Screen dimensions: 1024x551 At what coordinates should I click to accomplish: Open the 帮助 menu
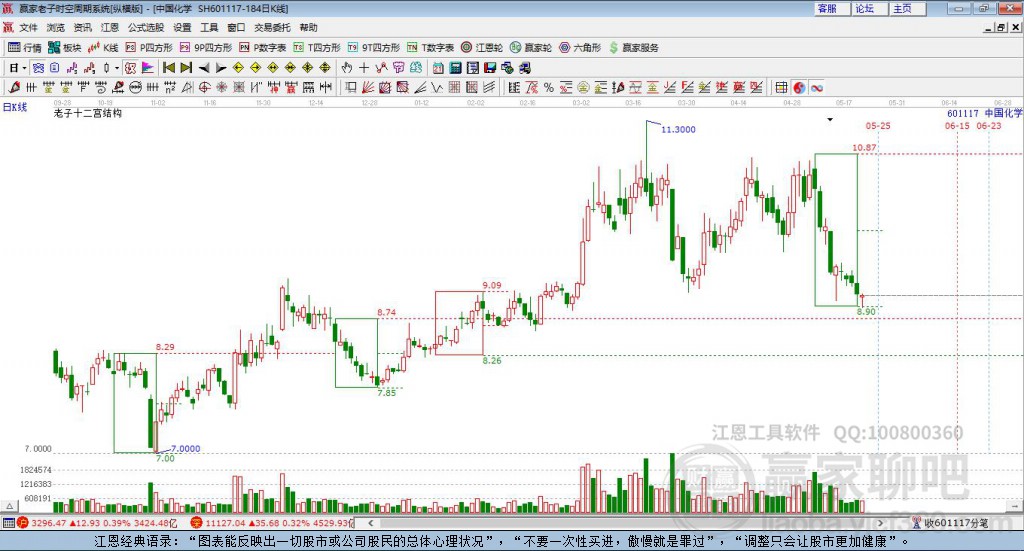coord(308,27)
